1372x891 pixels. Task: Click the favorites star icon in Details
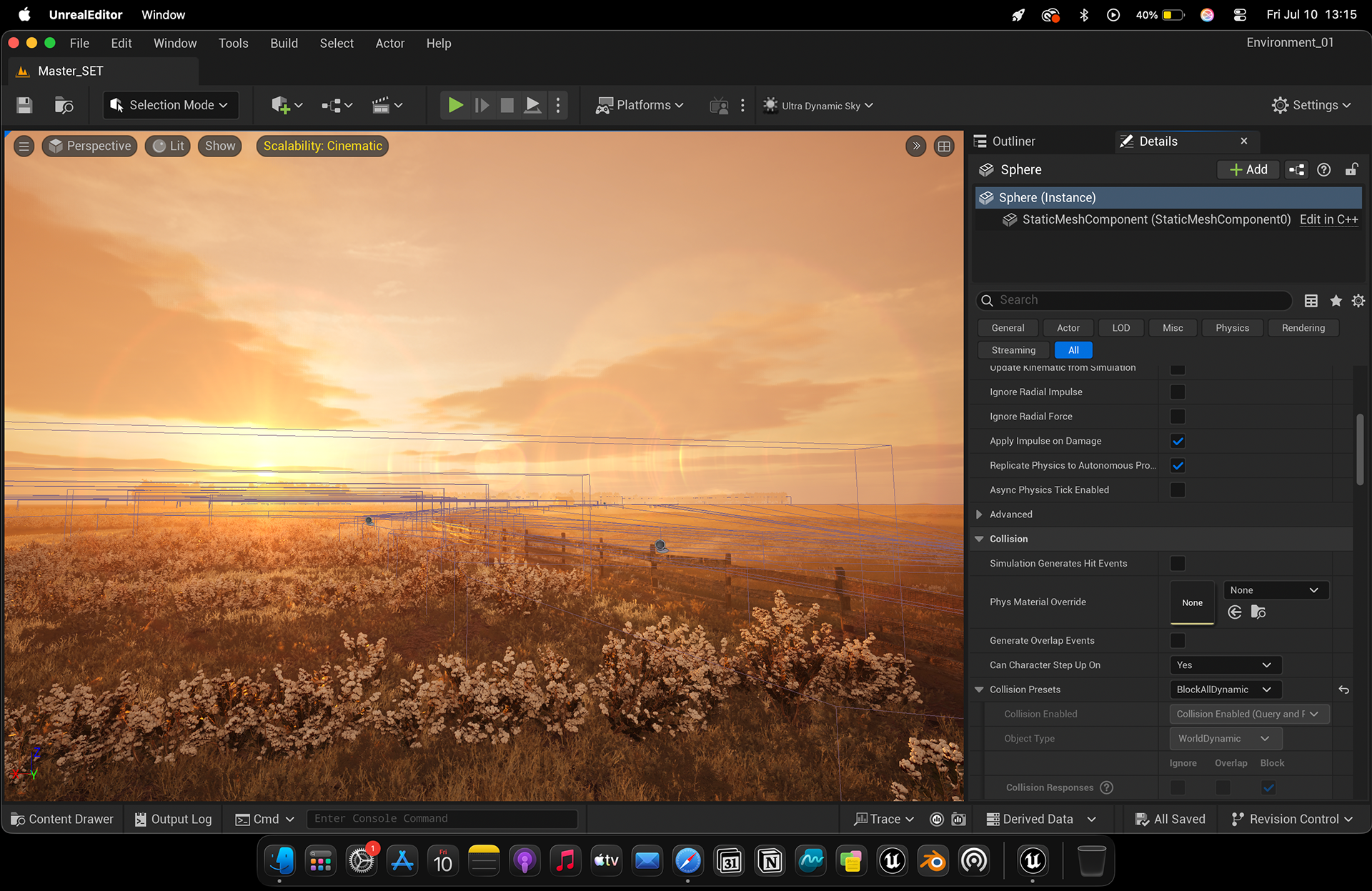pyautogui.click(x=1336, y=301)
